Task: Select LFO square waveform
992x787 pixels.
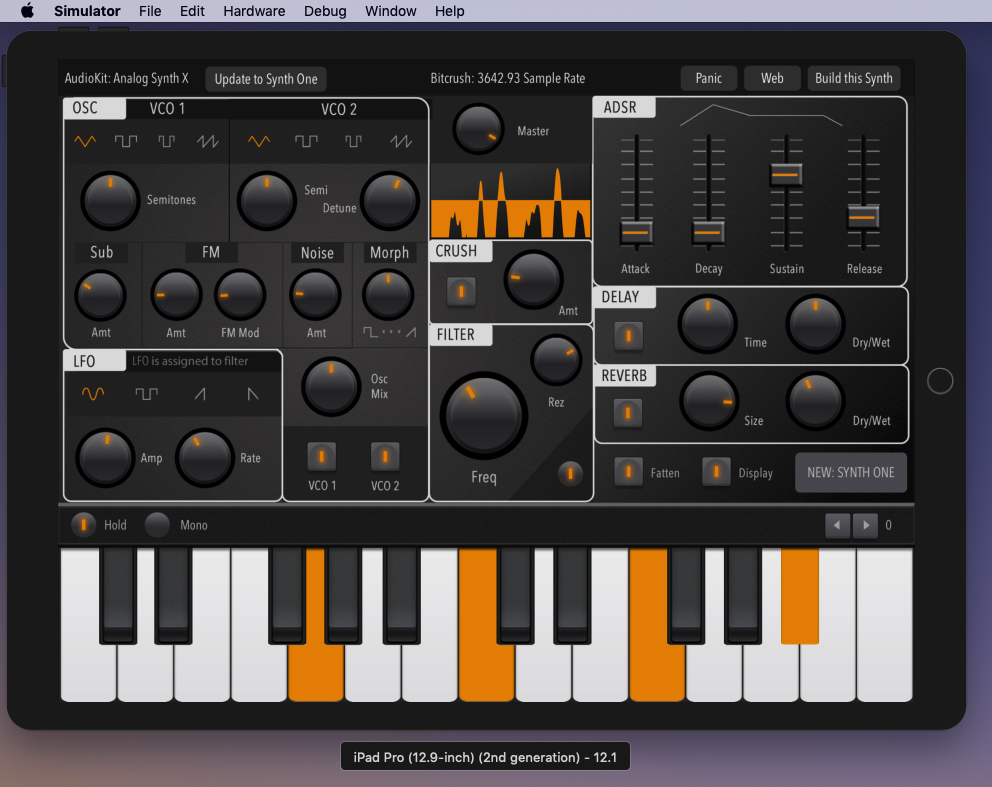Action: tap(147, 394)
